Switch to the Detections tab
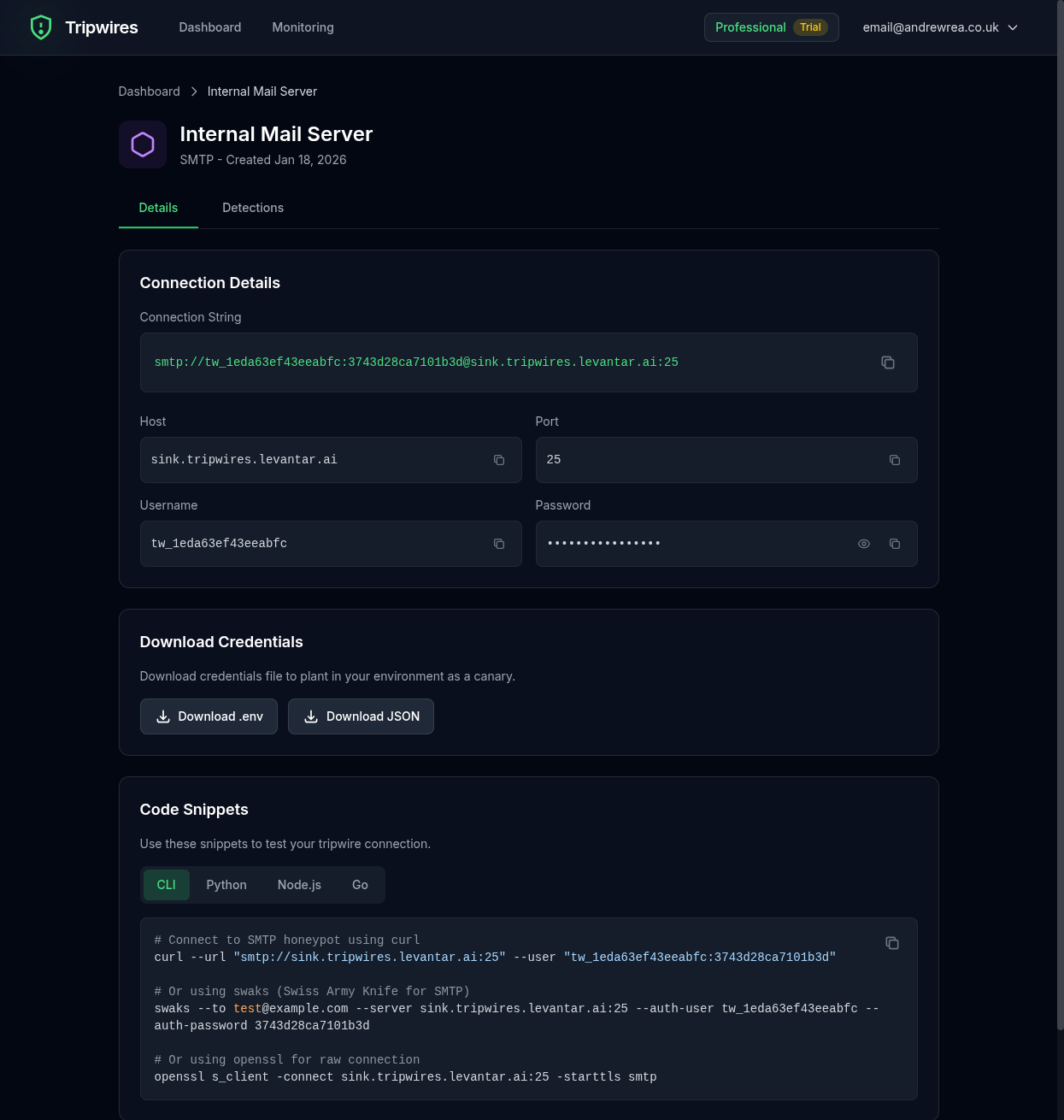Viewport: 1064px width, 1120px height. (253, 208)
